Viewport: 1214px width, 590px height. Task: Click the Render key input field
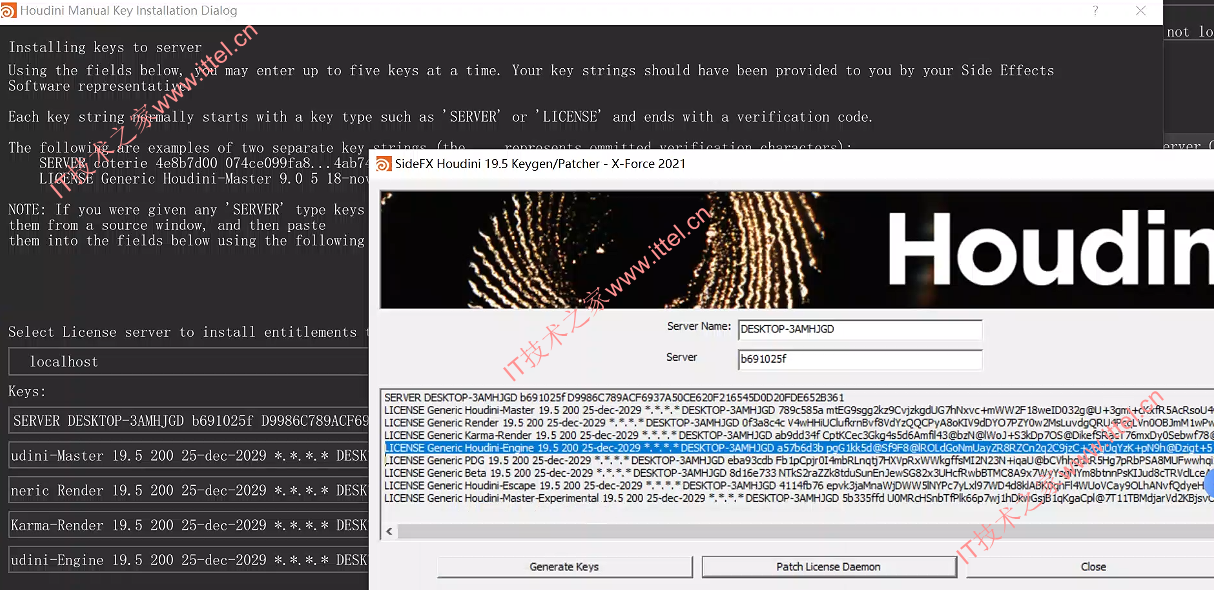(190, 491)
